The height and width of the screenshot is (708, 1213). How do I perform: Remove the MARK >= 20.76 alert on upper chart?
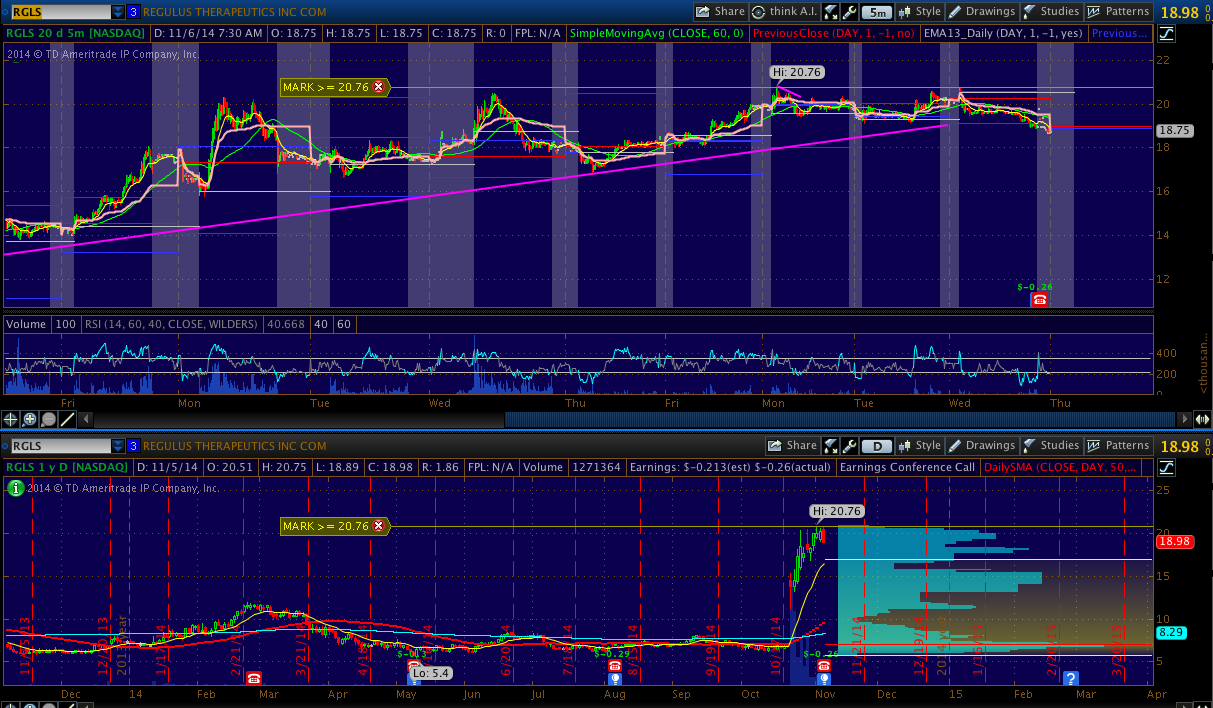point(379,88)
